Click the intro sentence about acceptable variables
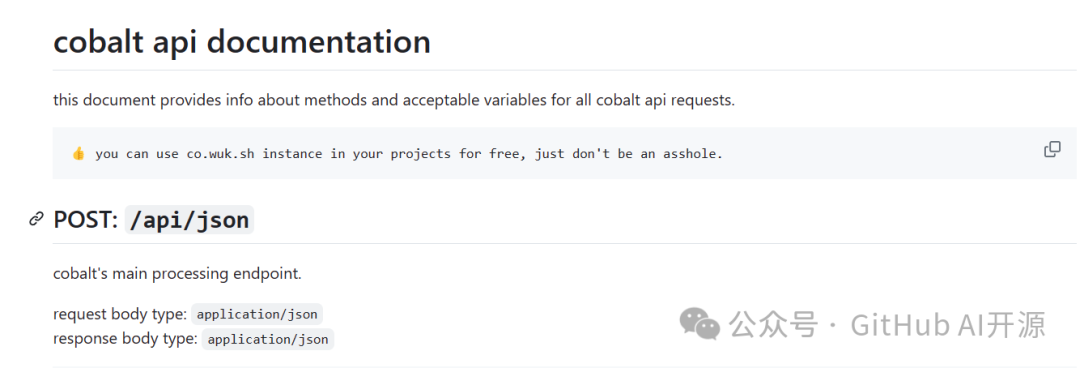Image resolution: width=1080 pixels, height=368 pixels. pos(394,100)
